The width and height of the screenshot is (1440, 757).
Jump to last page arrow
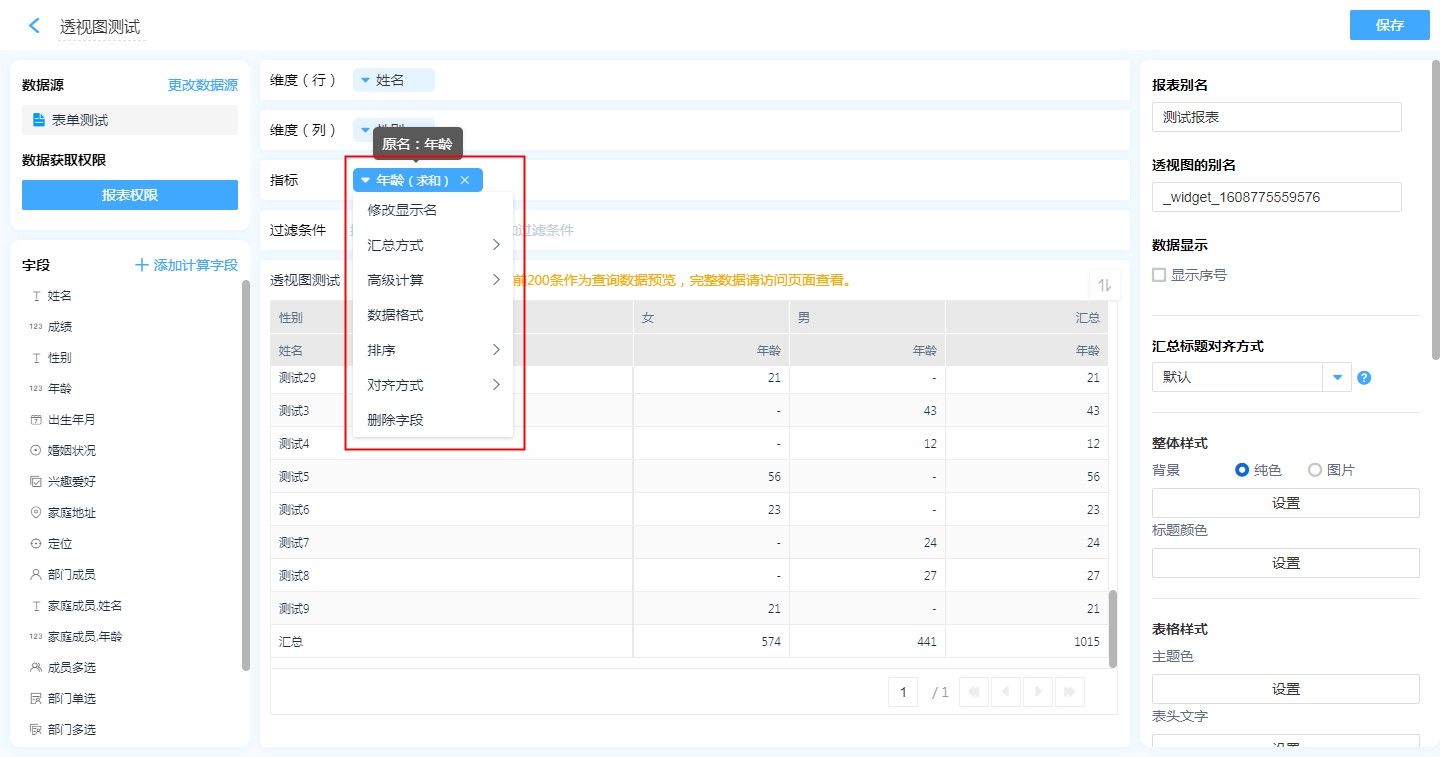pos(1070,691)
